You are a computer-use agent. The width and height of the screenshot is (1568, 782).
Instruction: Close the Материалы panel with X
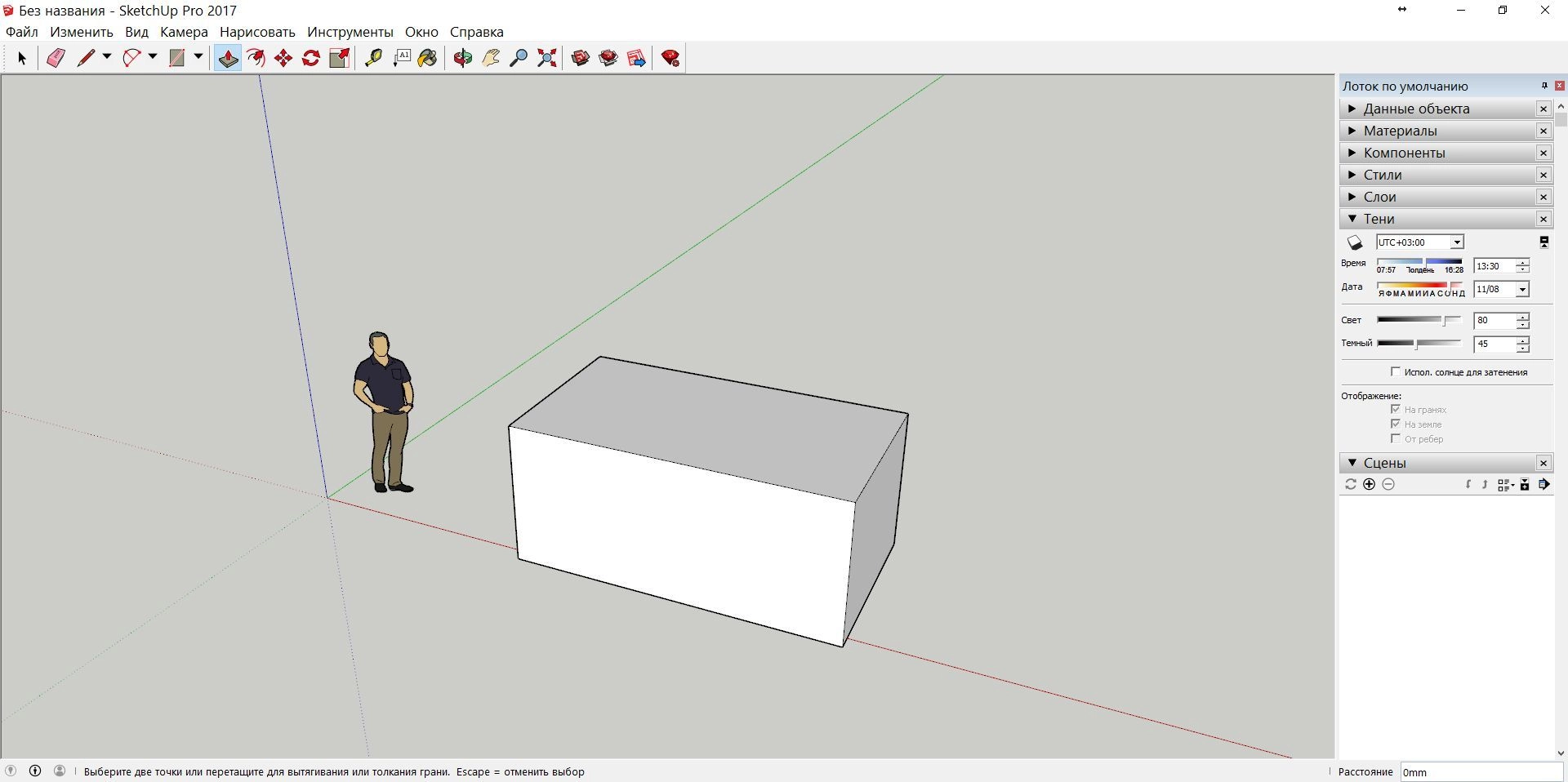[x=1543, y=131]
